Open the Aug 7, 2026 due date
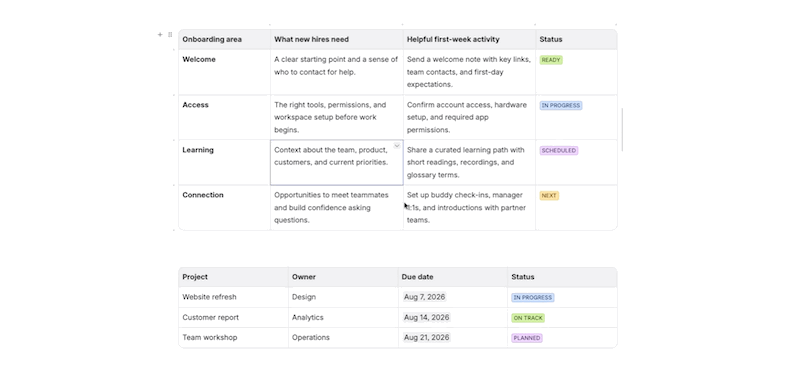The height and width of the screenshot is (380, 800). (424, 297)
